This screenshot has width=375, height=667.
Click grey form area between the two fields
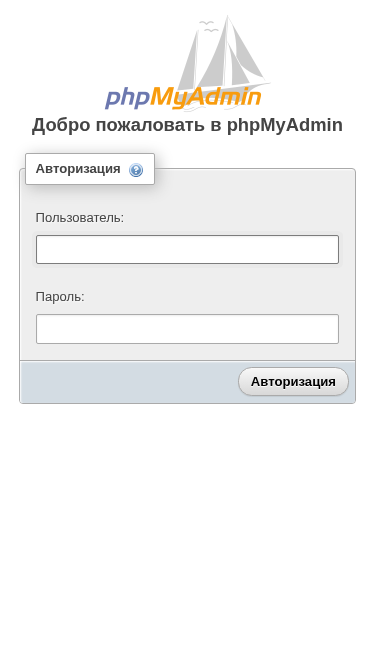(188, 277)
